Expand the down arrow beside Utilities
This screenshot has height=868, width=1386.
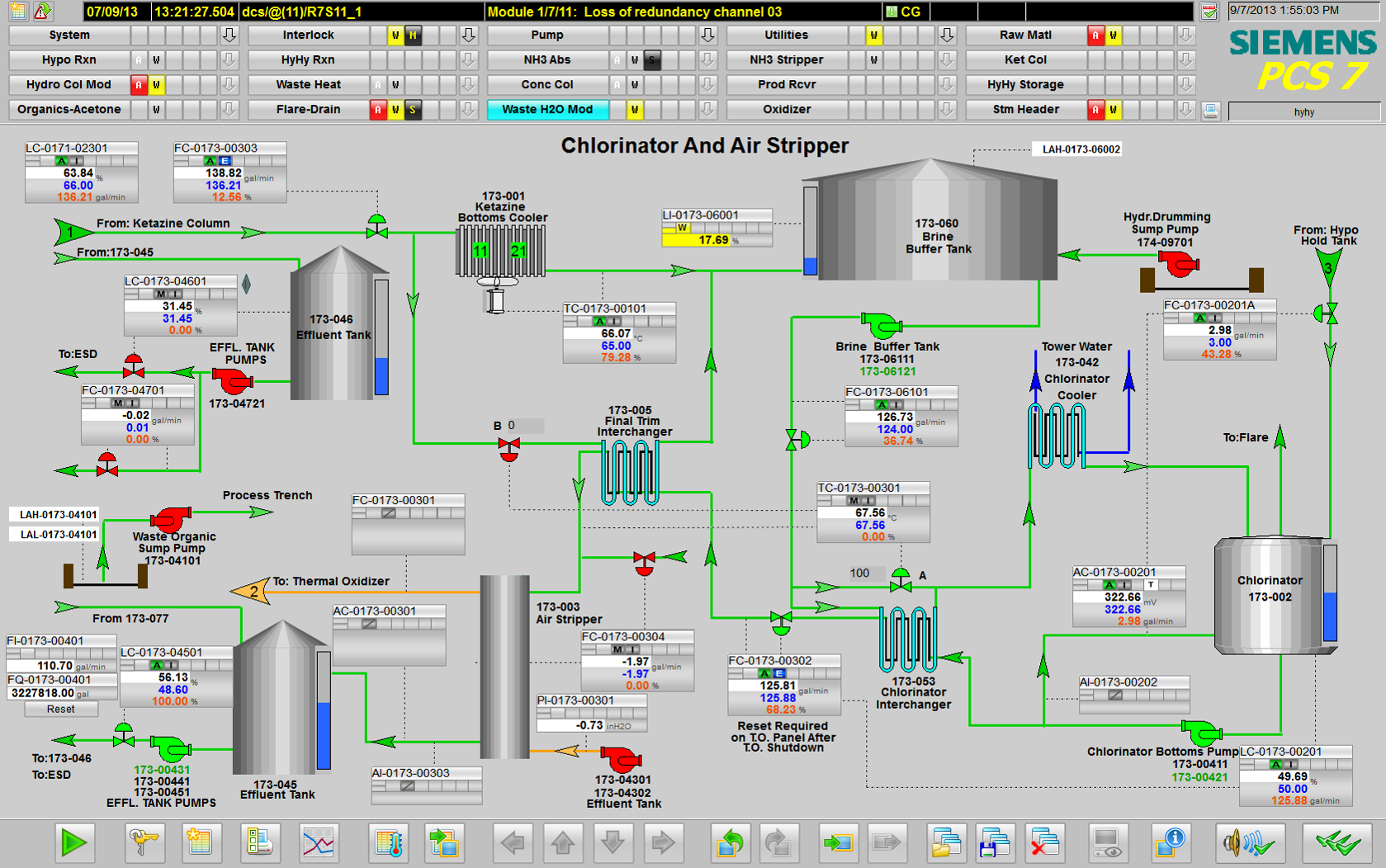pyautogui.click(x=947, y=35)
